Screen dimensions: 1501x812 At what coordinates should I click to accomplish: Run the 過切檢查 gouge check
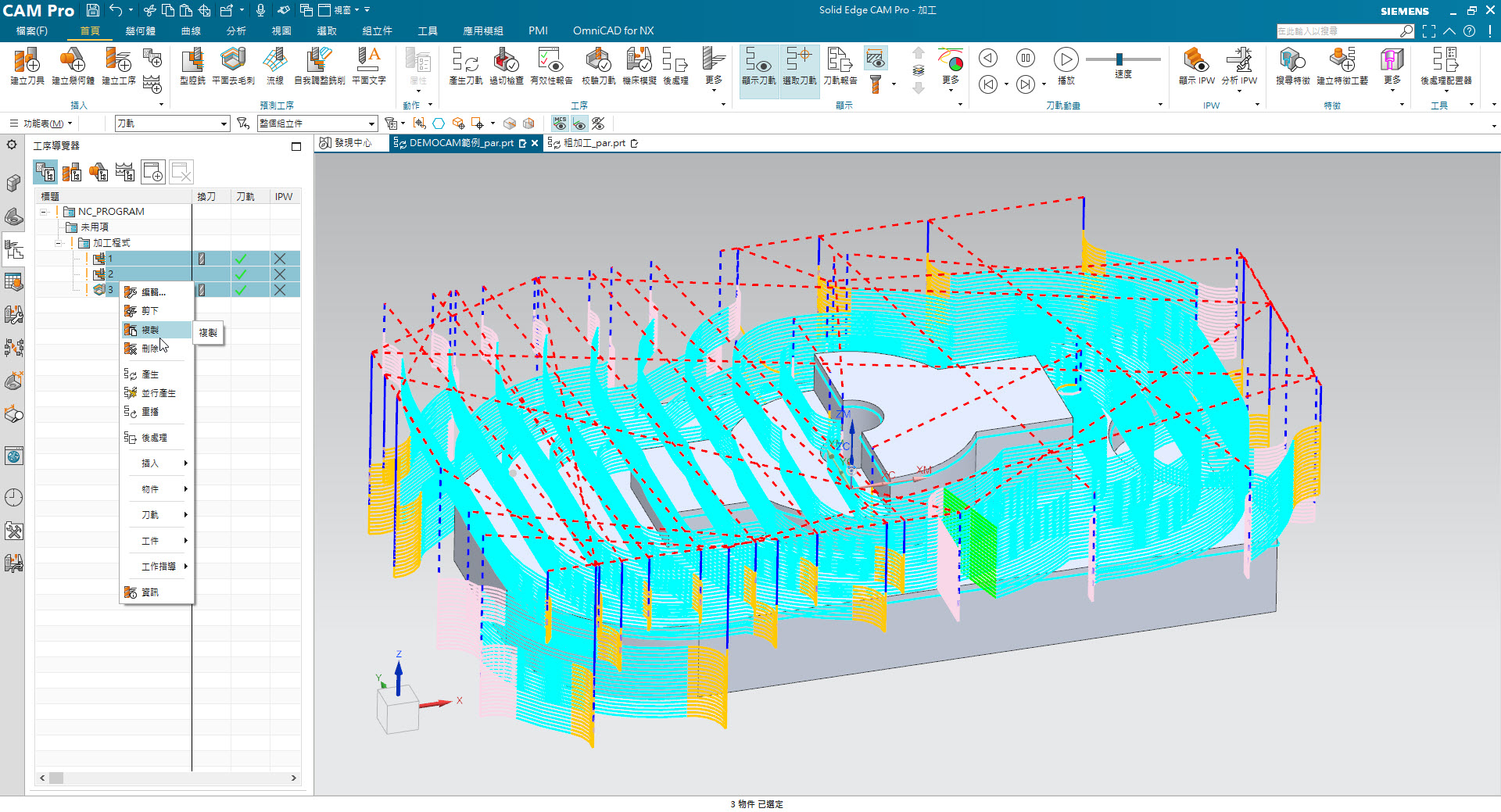click(x=507, y=66)
